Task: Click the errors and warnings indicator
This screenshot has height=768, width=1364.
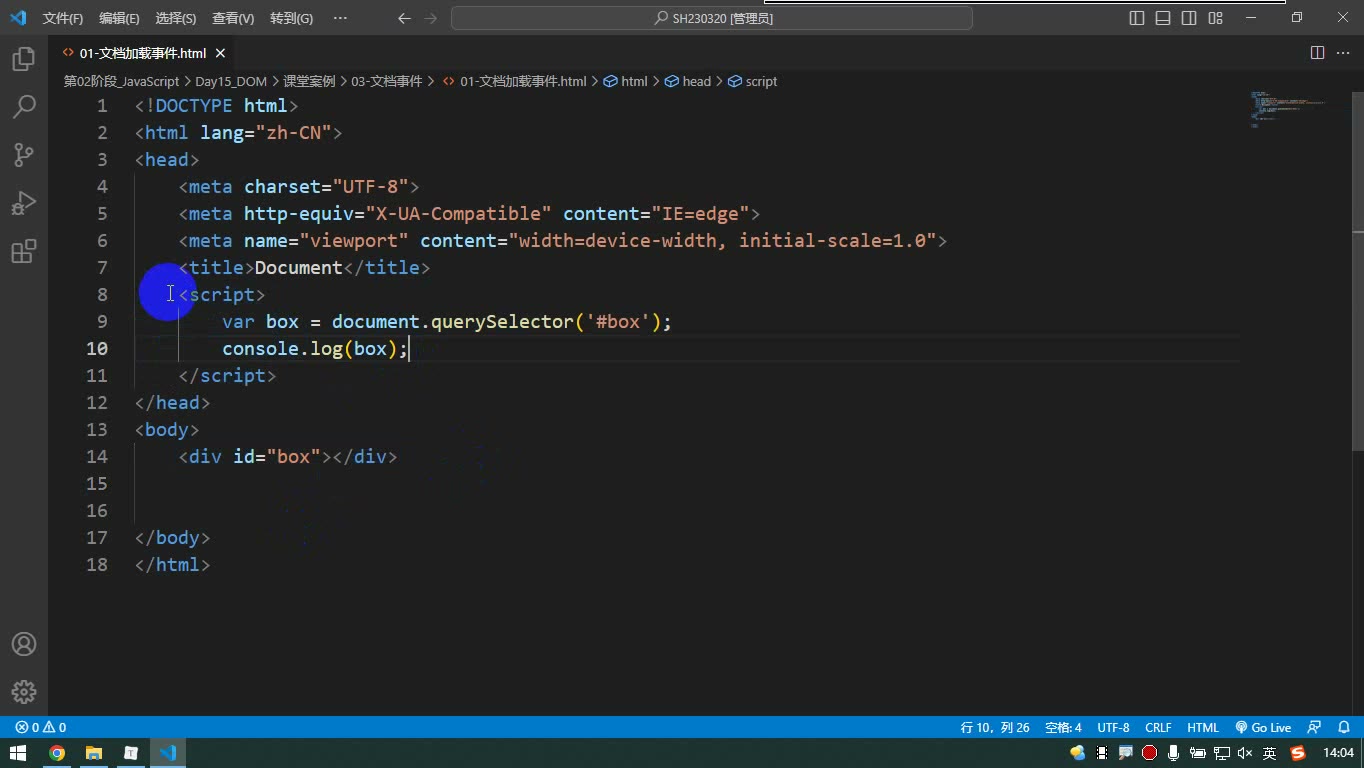Action: coord(41,728)
